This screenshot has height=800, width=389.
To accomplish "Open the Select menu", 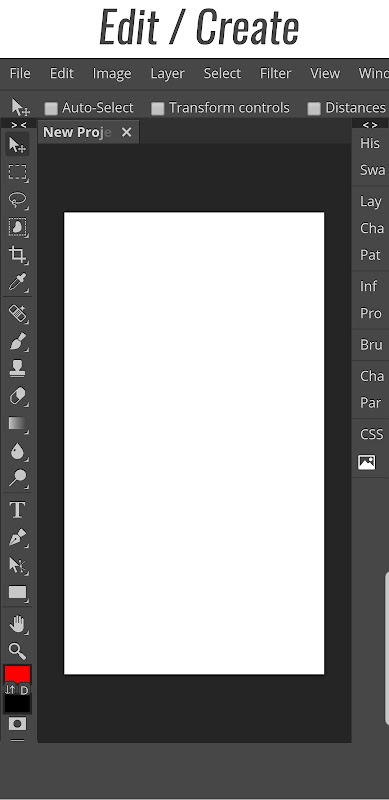I will 222,73.
